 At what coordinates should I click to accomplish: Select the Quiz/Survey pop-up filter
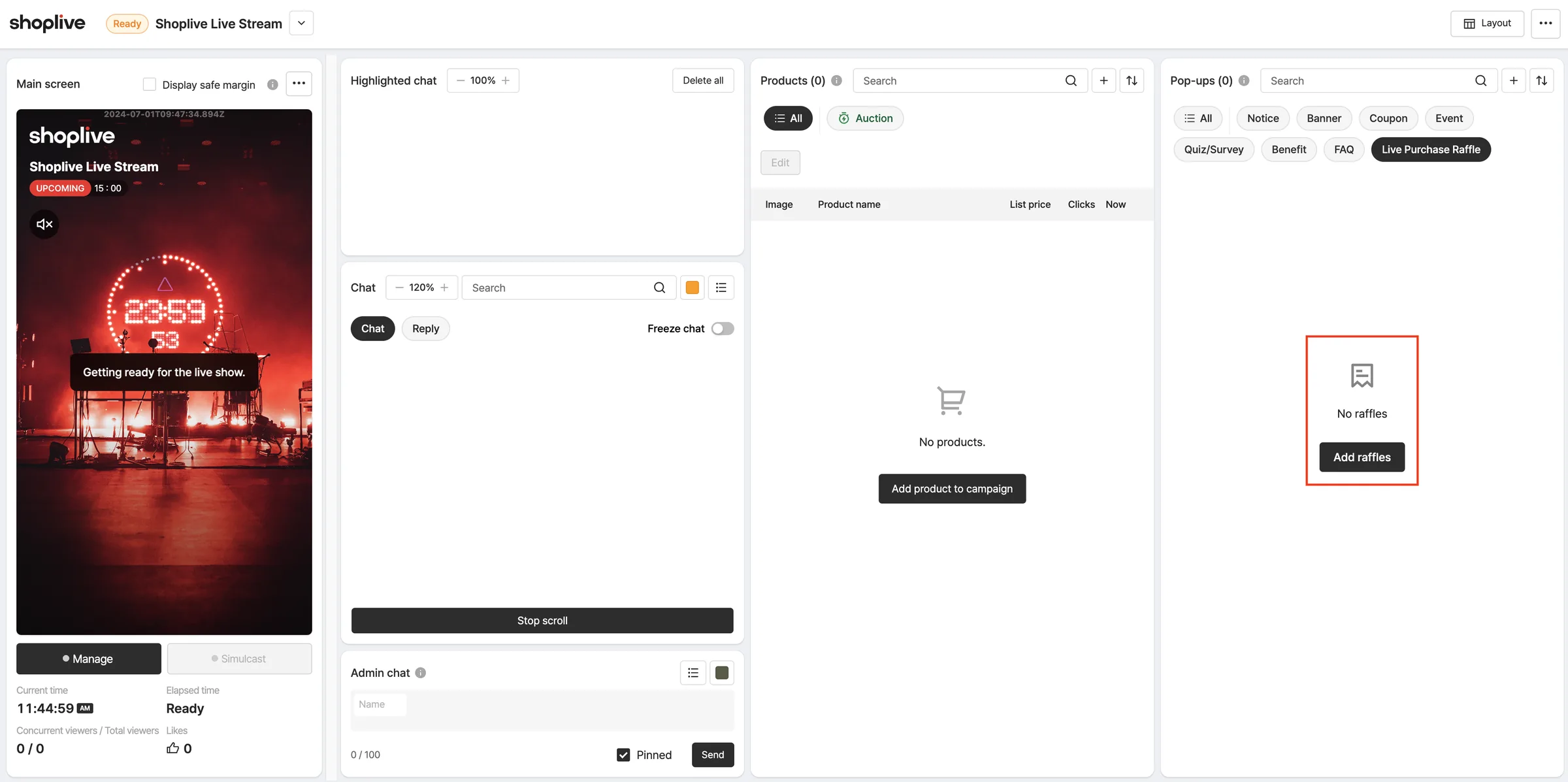pyautogui.click(x=1213, y=150)
